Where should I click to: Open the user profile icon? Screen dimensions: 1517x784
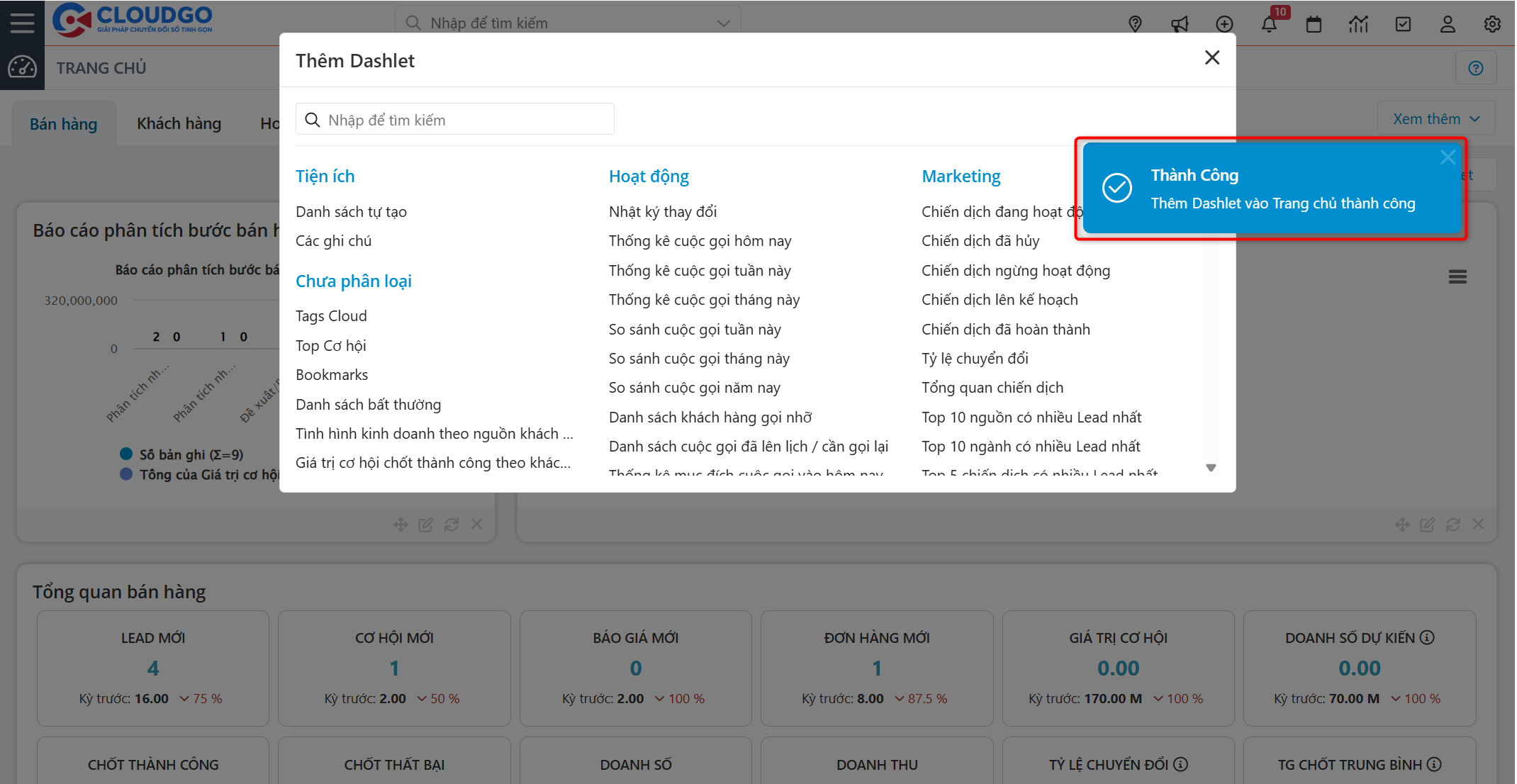(1448, 23)
